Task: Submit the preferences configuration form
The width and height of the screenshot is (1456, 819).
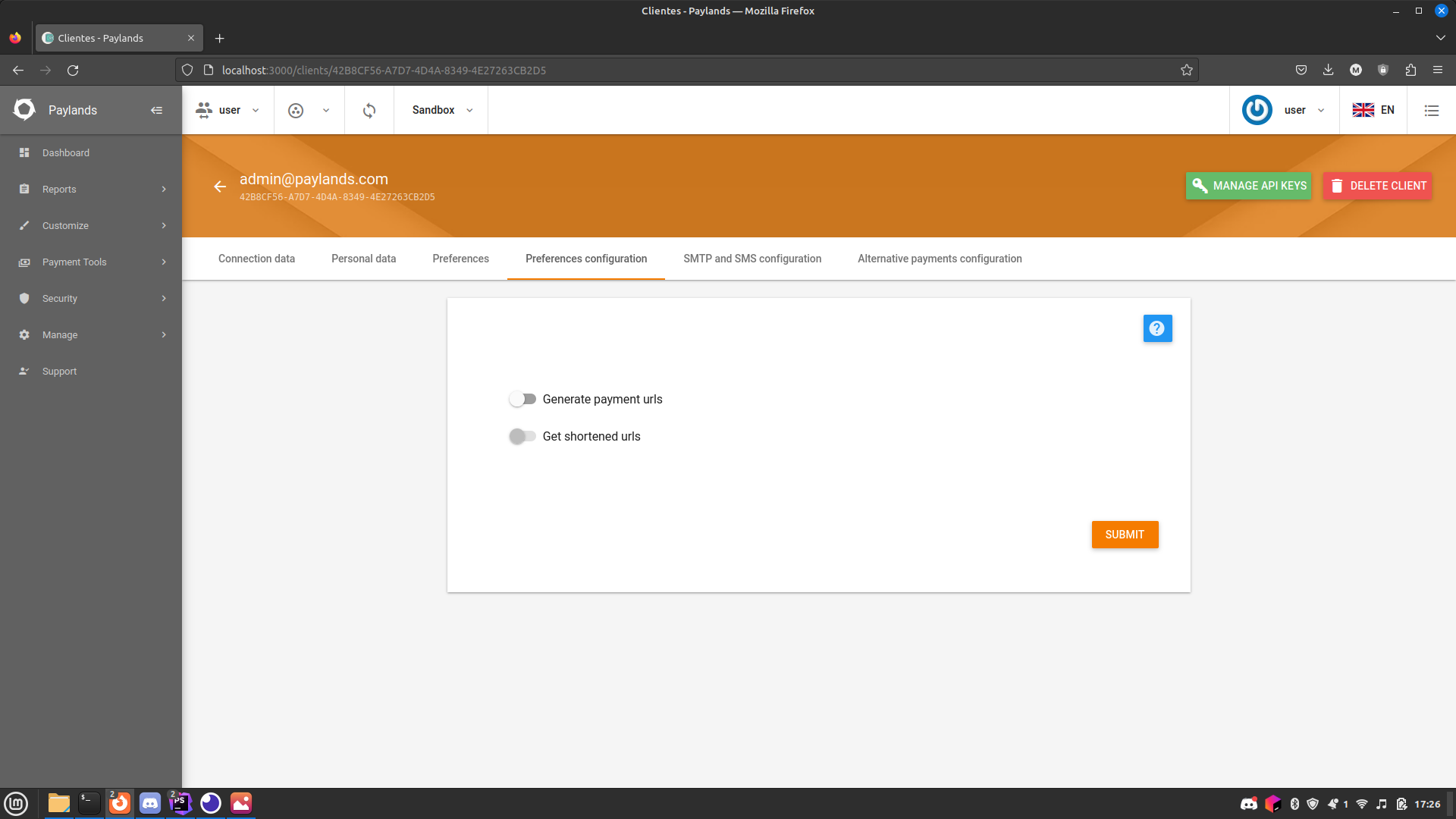Action: pos(1125,535)
